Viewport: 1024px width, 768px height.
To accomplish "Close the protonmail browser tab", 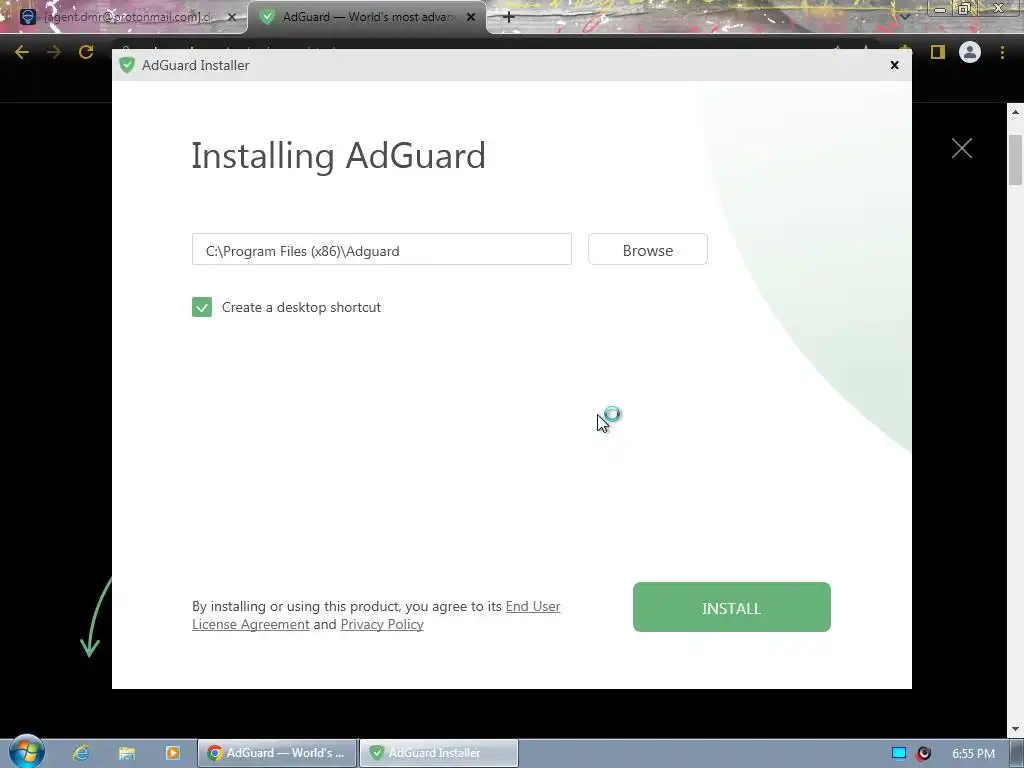I will (x=231, y=17).
